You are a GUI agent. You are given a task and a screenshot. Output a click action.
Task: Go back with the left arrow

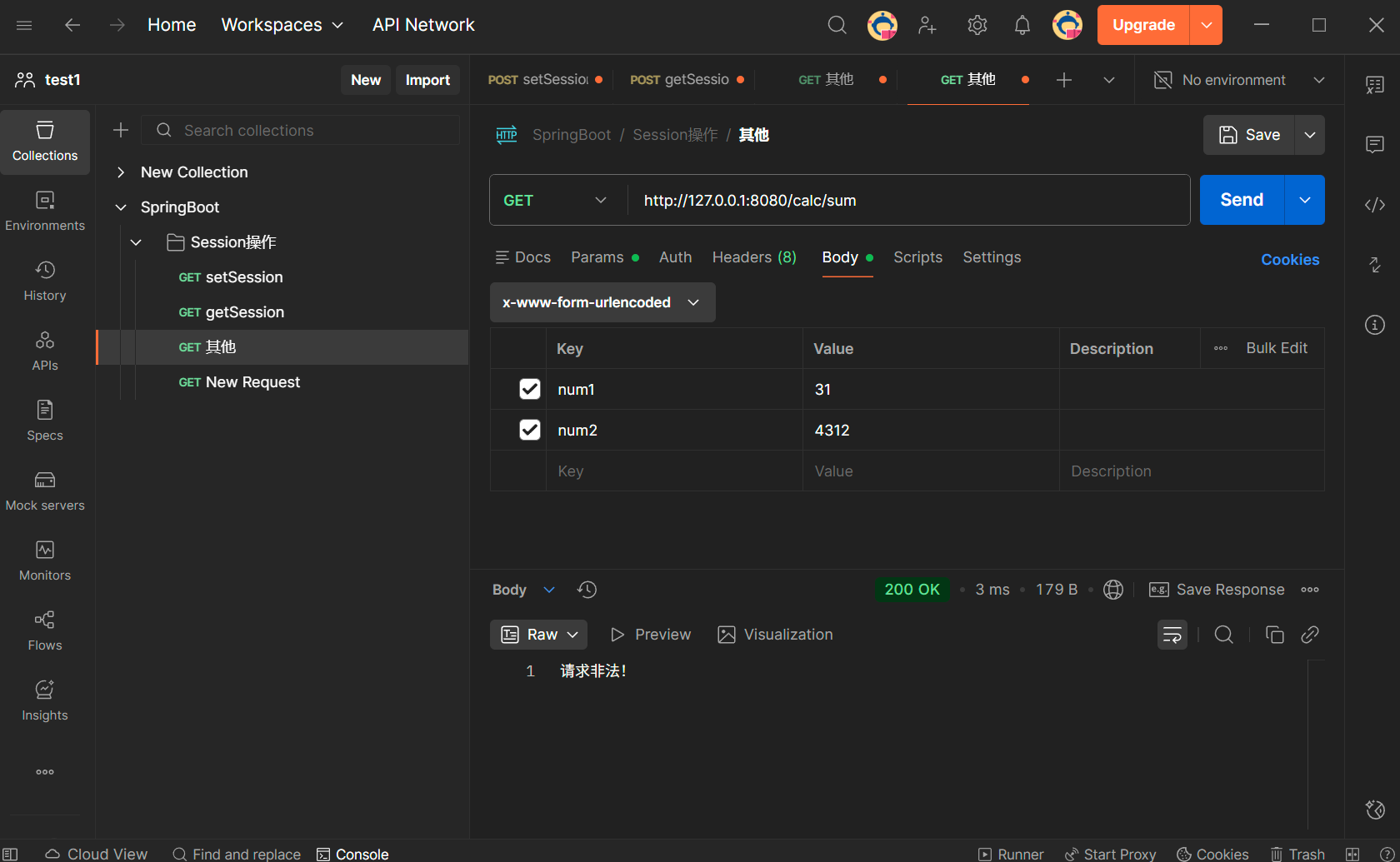tap(72, 25)
